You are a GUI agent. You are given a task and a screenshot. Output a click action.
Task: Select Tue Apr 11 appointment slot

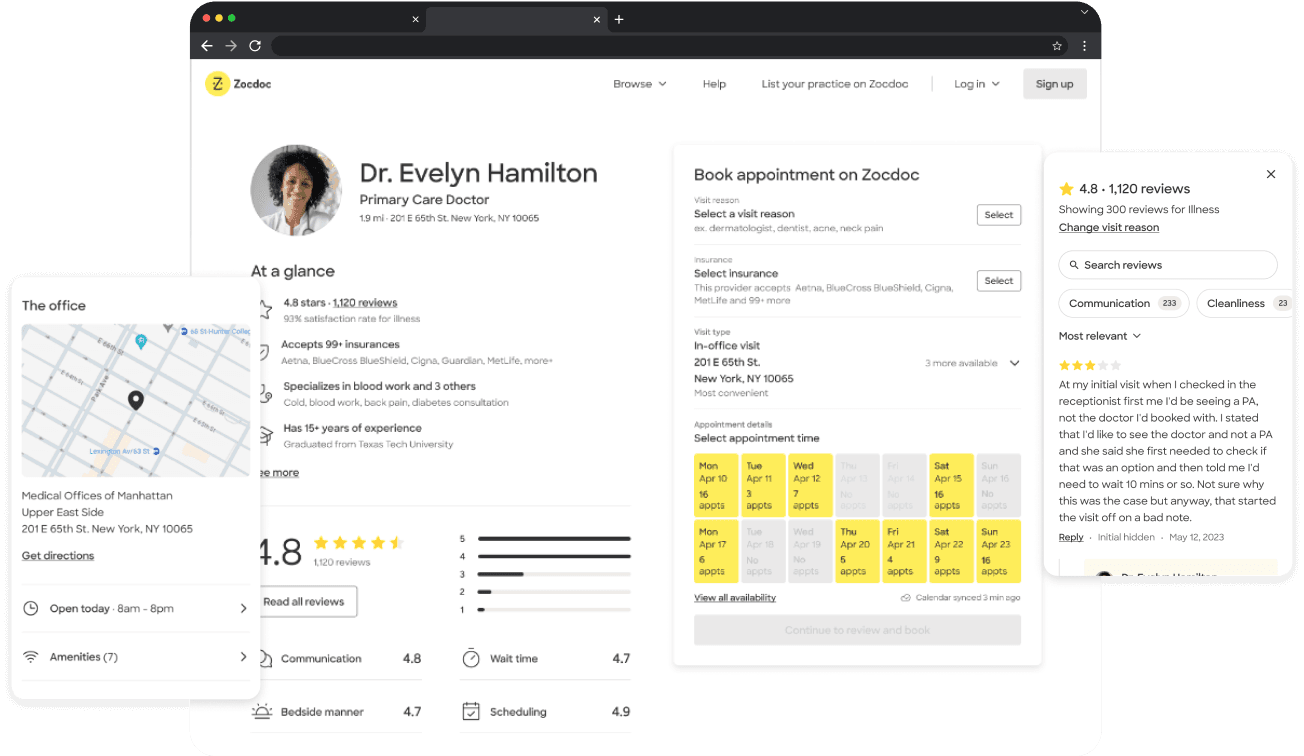click(763, 486)
